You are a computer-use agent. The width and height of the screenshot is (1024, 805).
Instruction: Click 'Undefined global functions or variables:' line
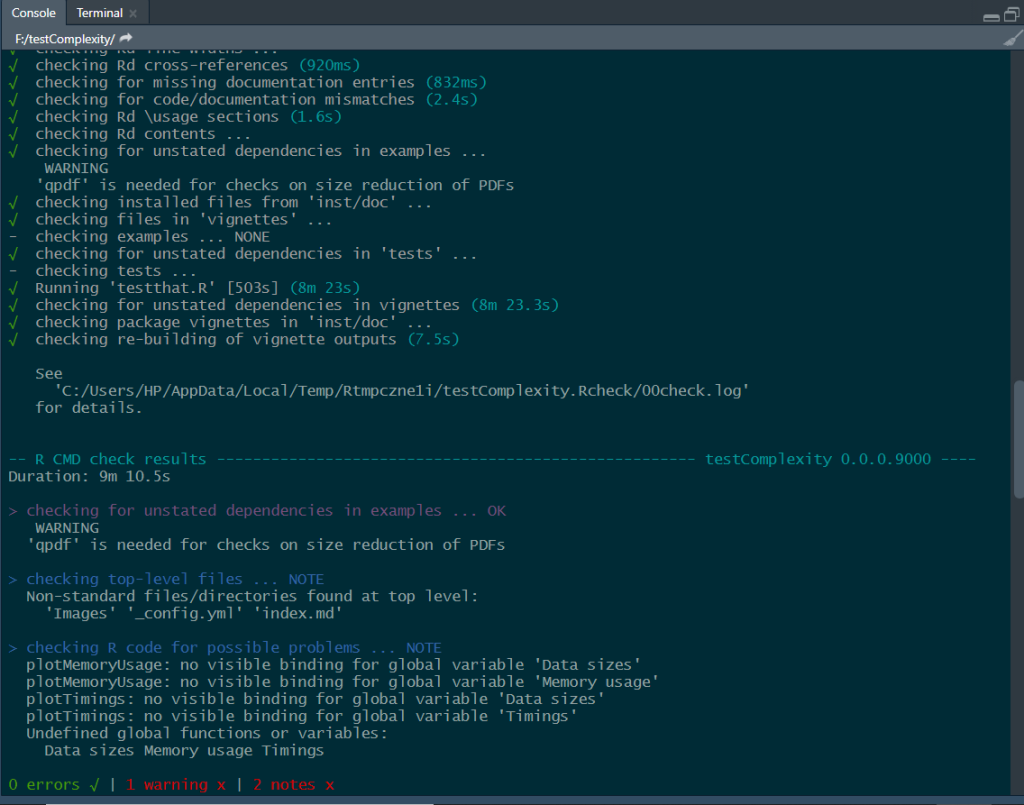coord(206,733)
